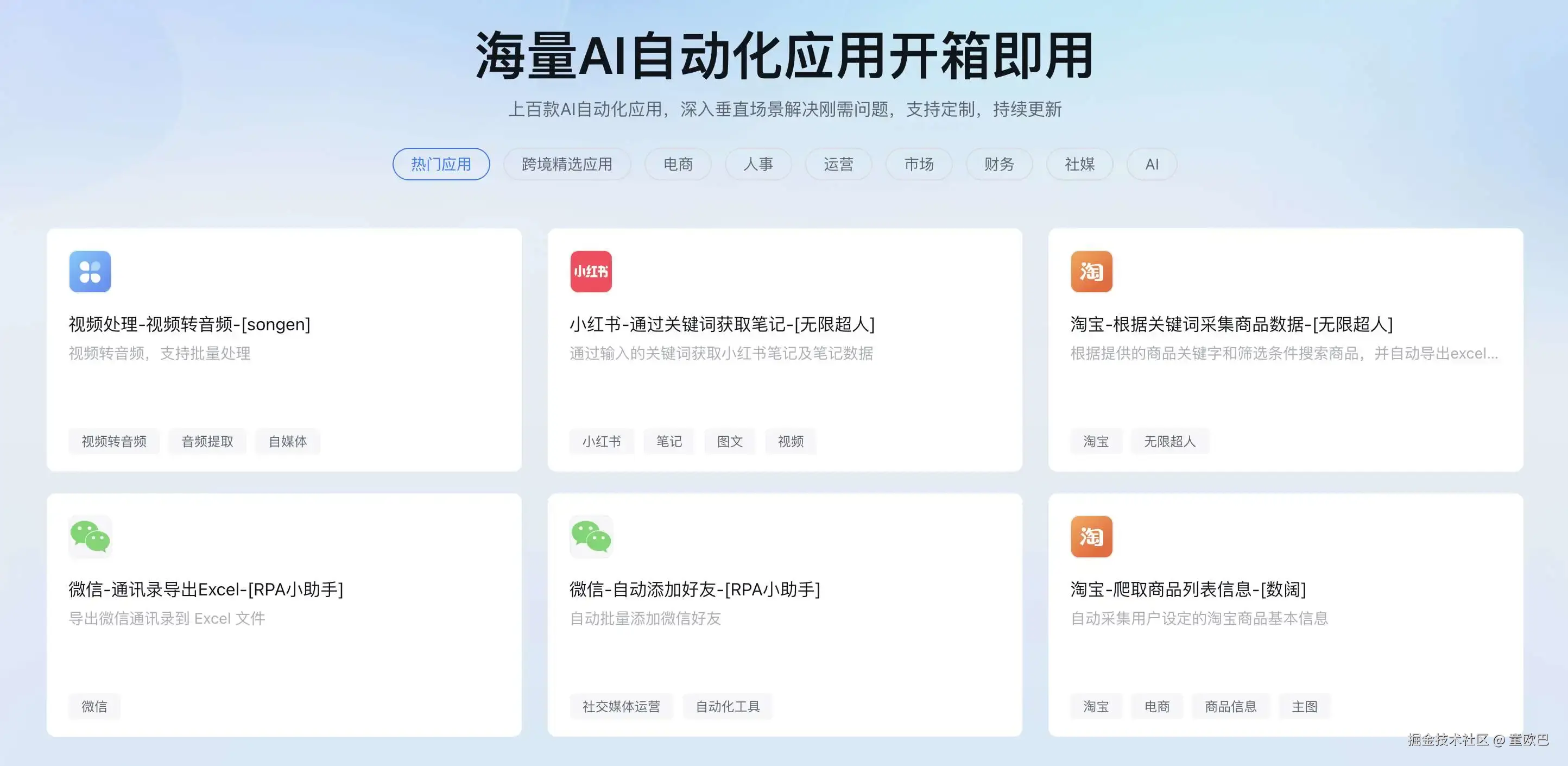
Task: Select the 热门应用 tab
Action: click(x=441, y=165)
